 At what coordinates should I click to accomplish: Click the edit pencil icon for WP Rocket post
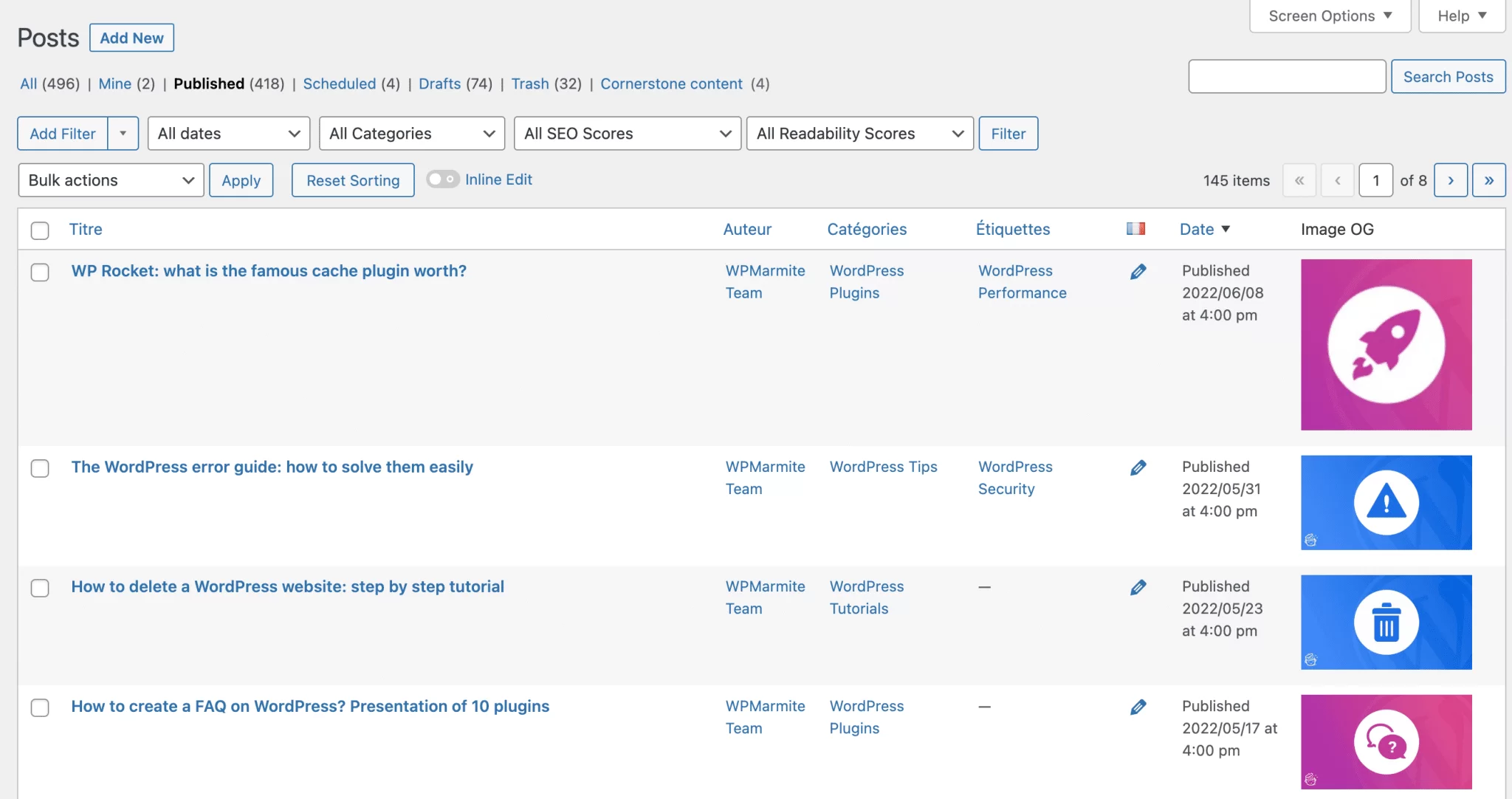[x=1137, y=272]
